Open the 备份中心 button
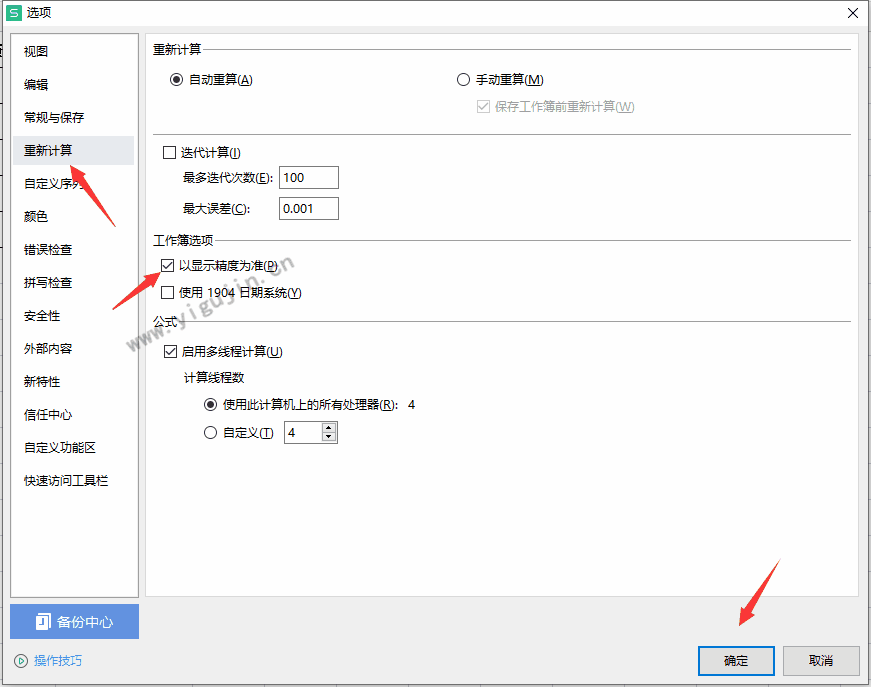The height and width of the screenshot is (687, 871). [74, 621]
